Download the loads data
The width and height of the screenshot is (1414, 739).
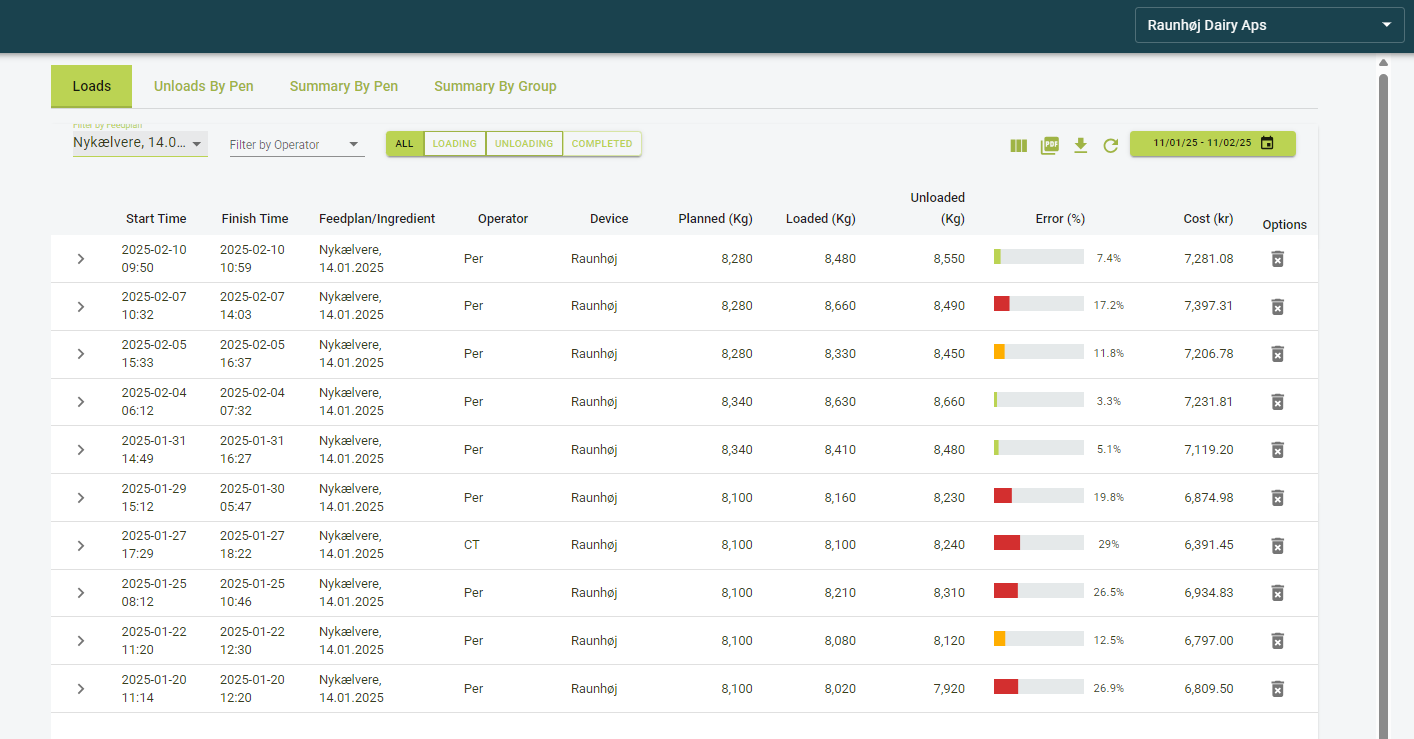[1080, 145]
